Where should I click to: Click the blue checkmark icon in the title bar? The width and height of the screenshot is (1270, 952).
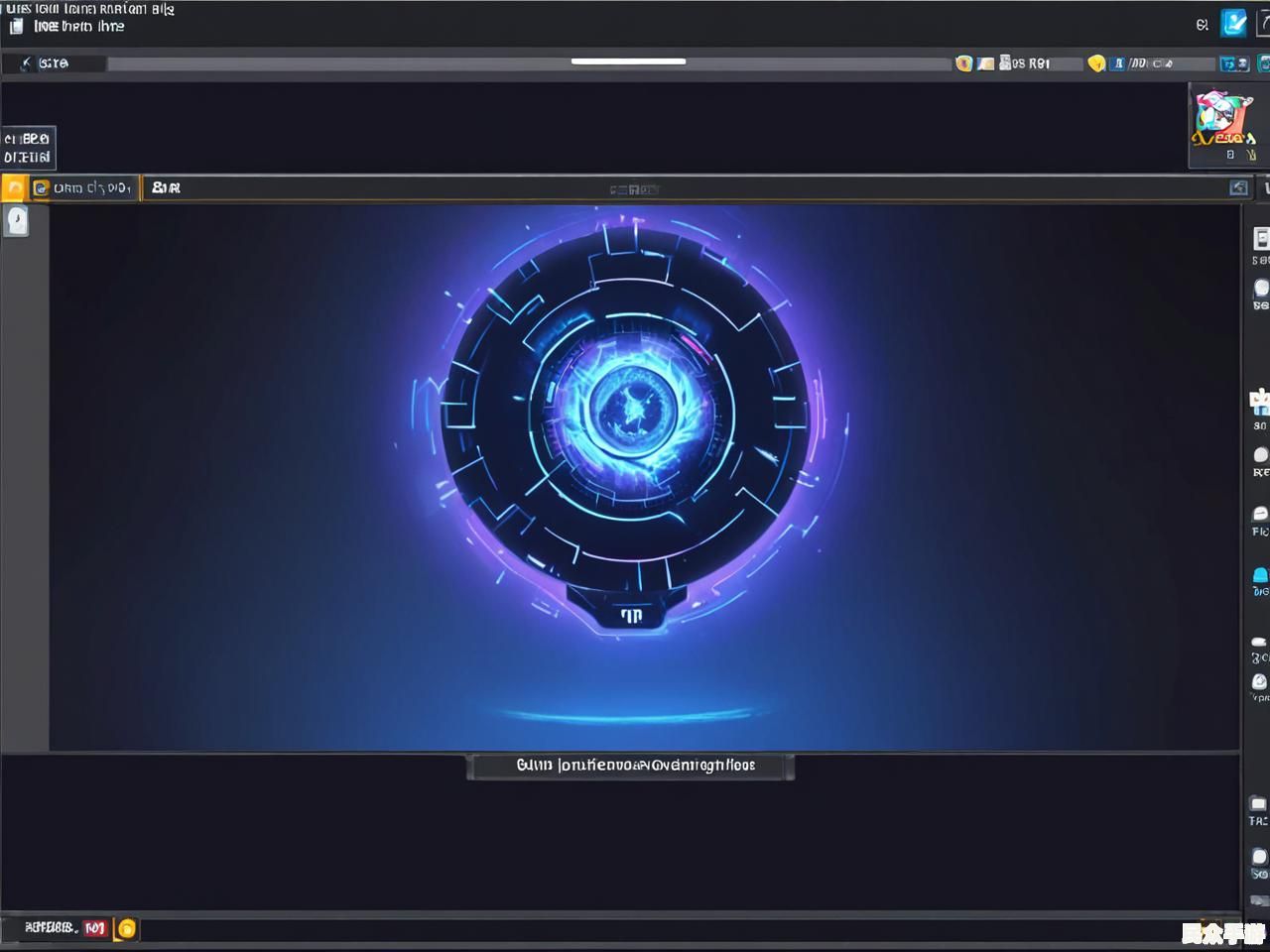tap(1233, 23)
